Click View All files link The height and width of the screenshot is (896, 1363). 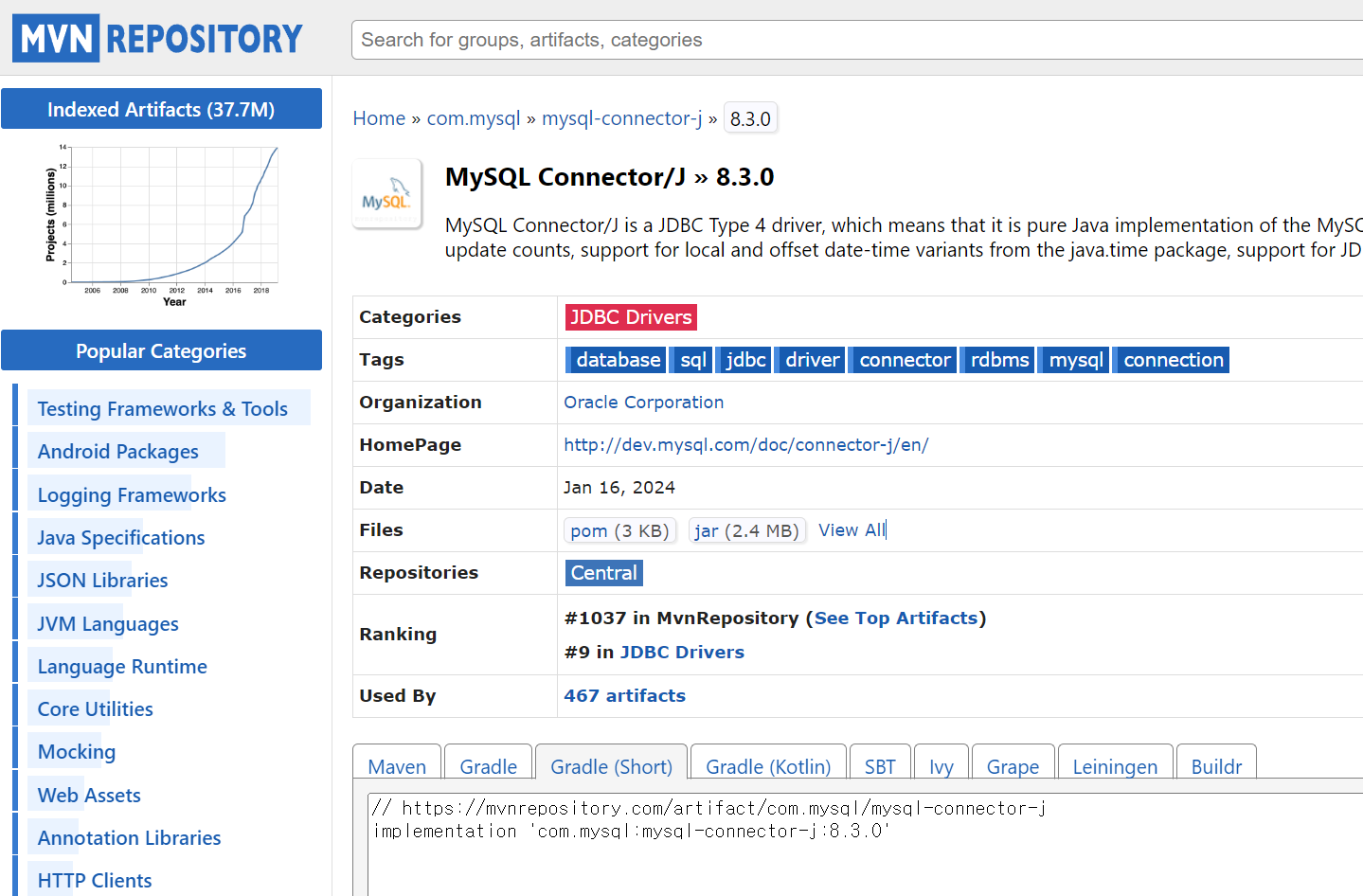pos(852,530)
